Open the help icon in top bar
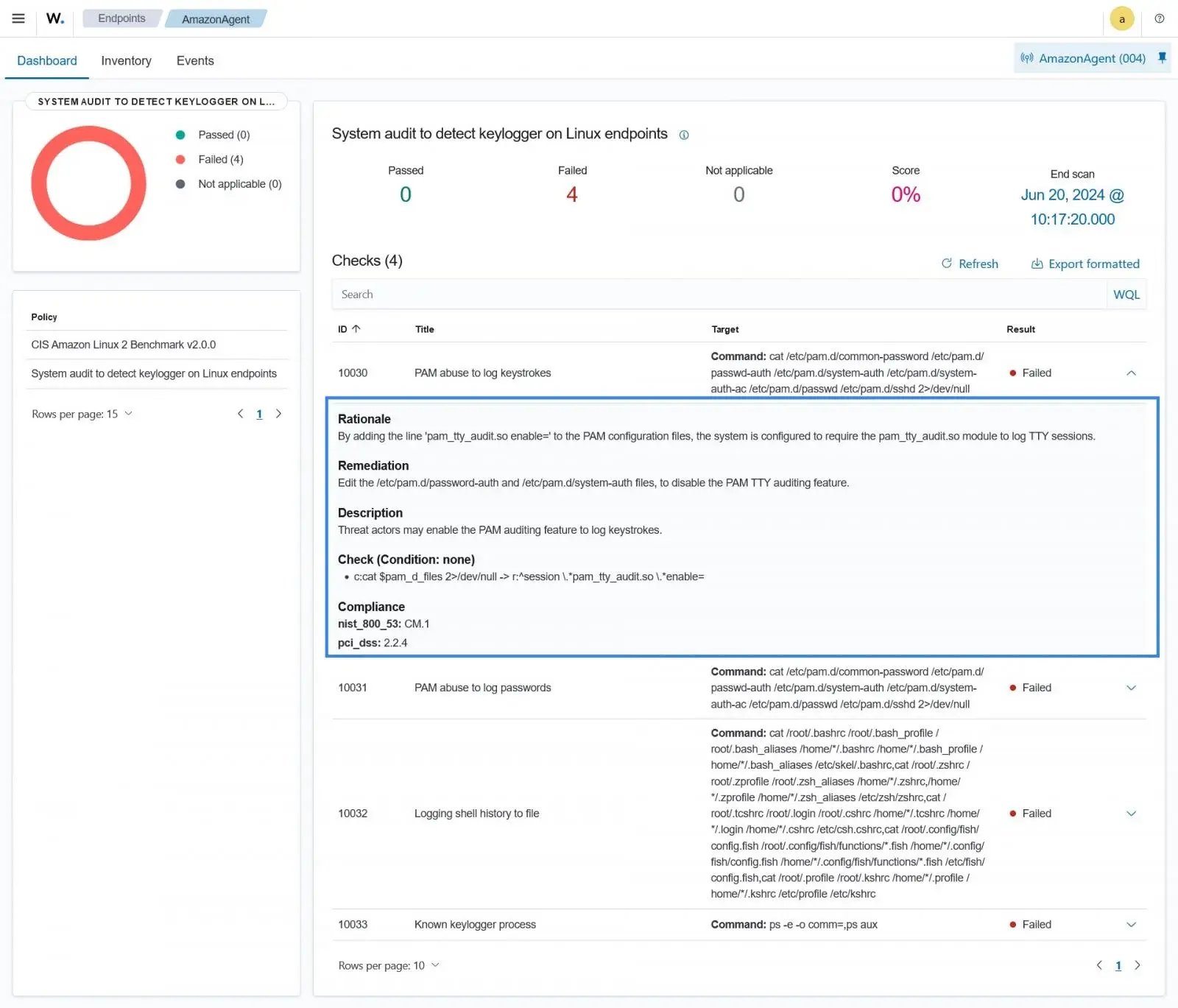The height and width of the screenshot is (1008, 1178). tap(1159, 18)
